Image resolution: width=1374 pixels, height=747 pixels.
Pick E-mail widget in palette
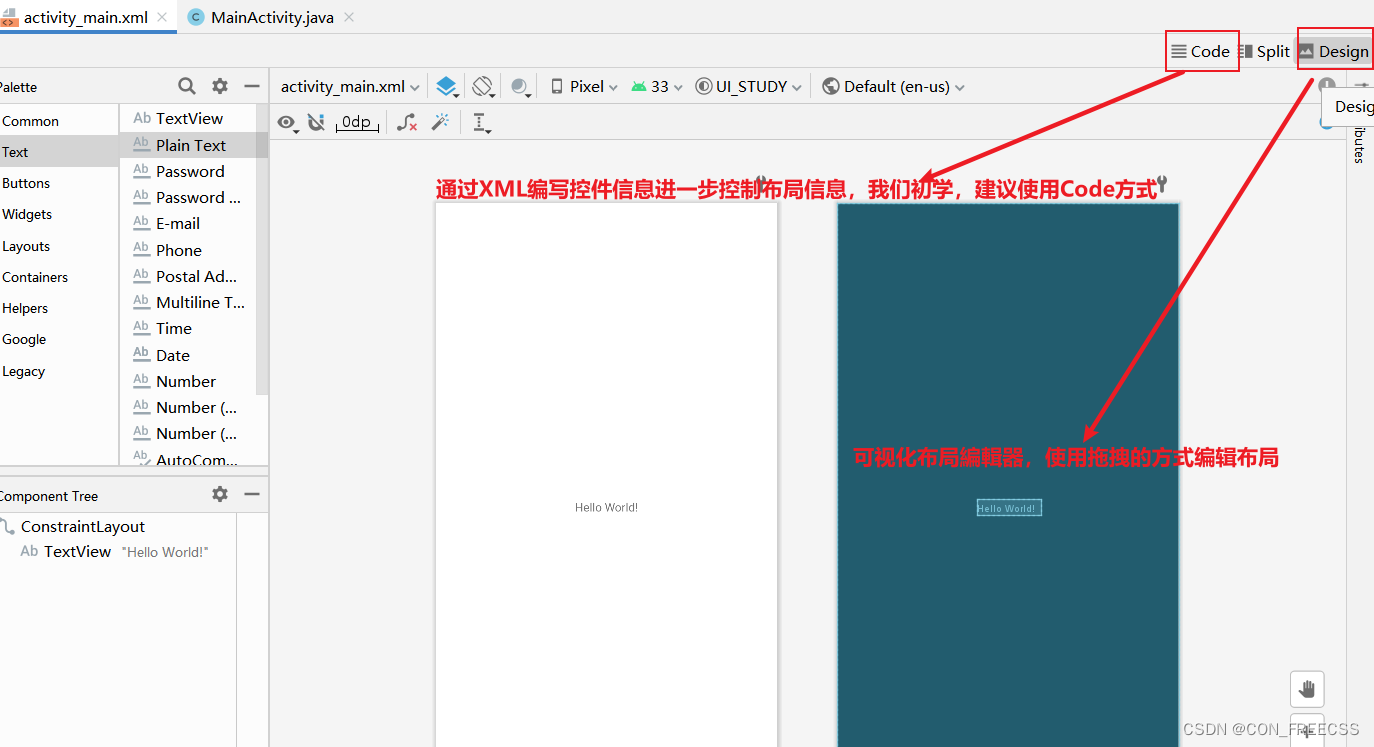click(188, 223)
